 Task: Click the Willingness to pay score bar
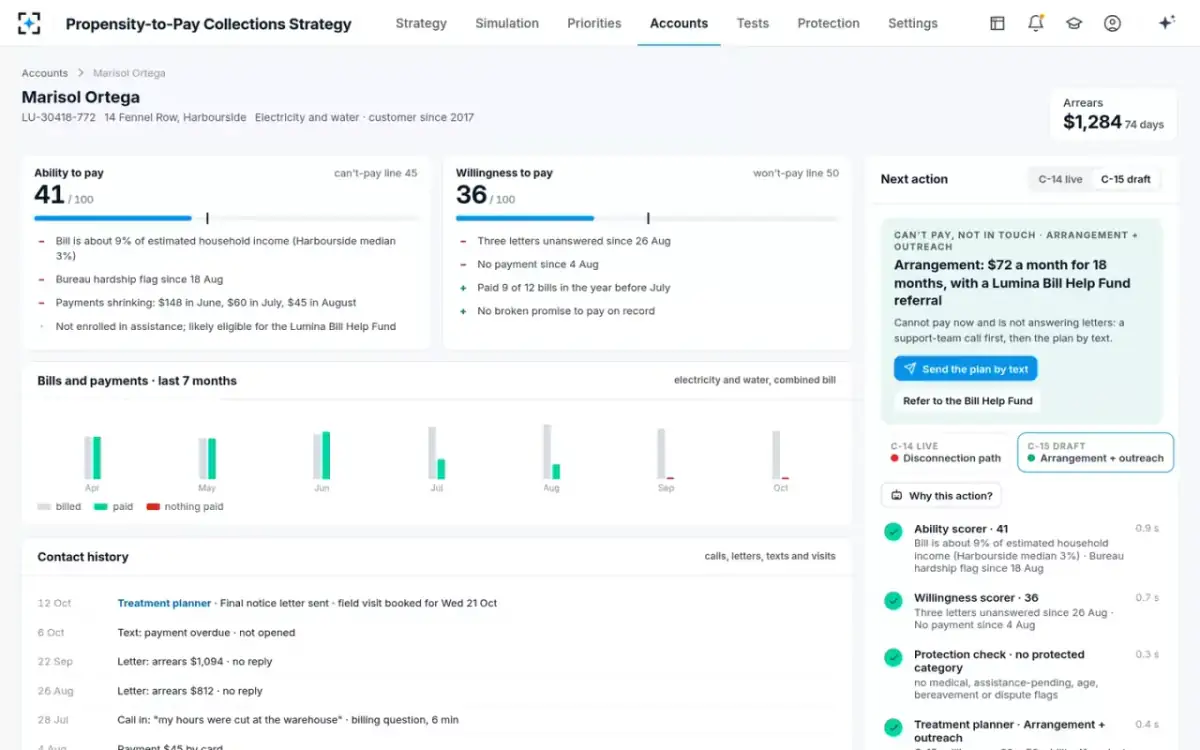click(647, 218)
